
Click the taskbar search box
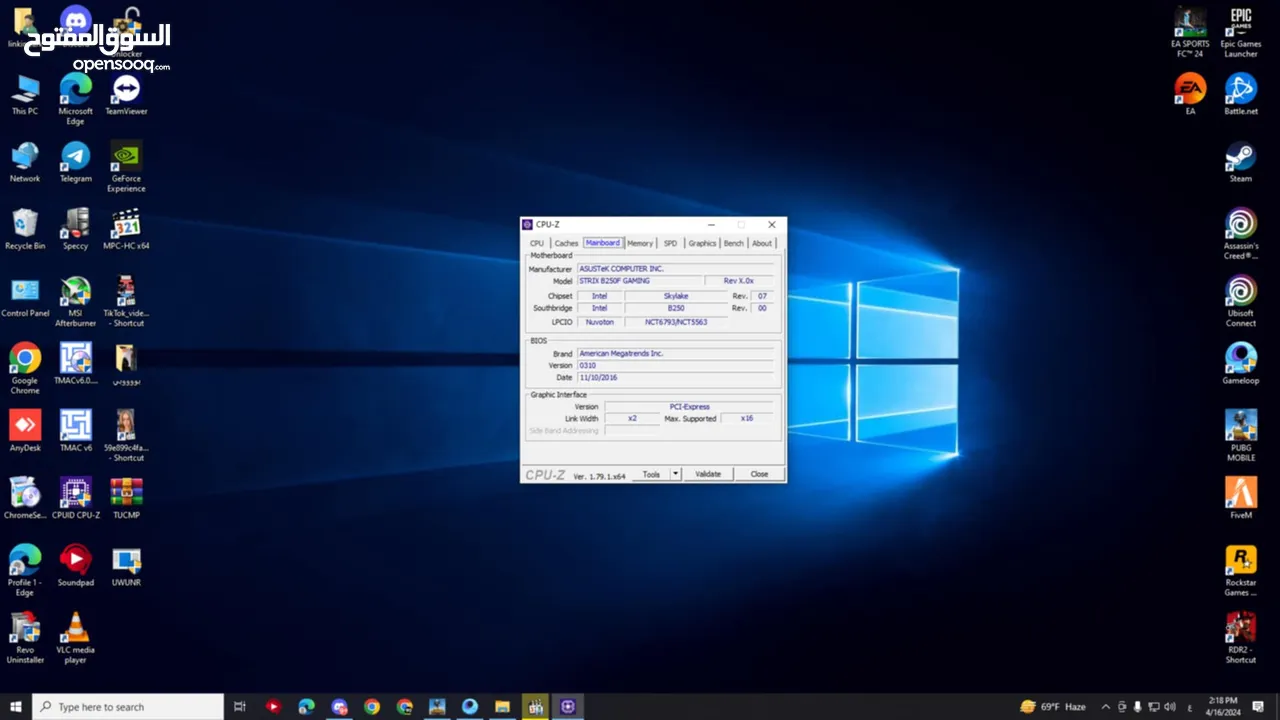tap(128, 707)
